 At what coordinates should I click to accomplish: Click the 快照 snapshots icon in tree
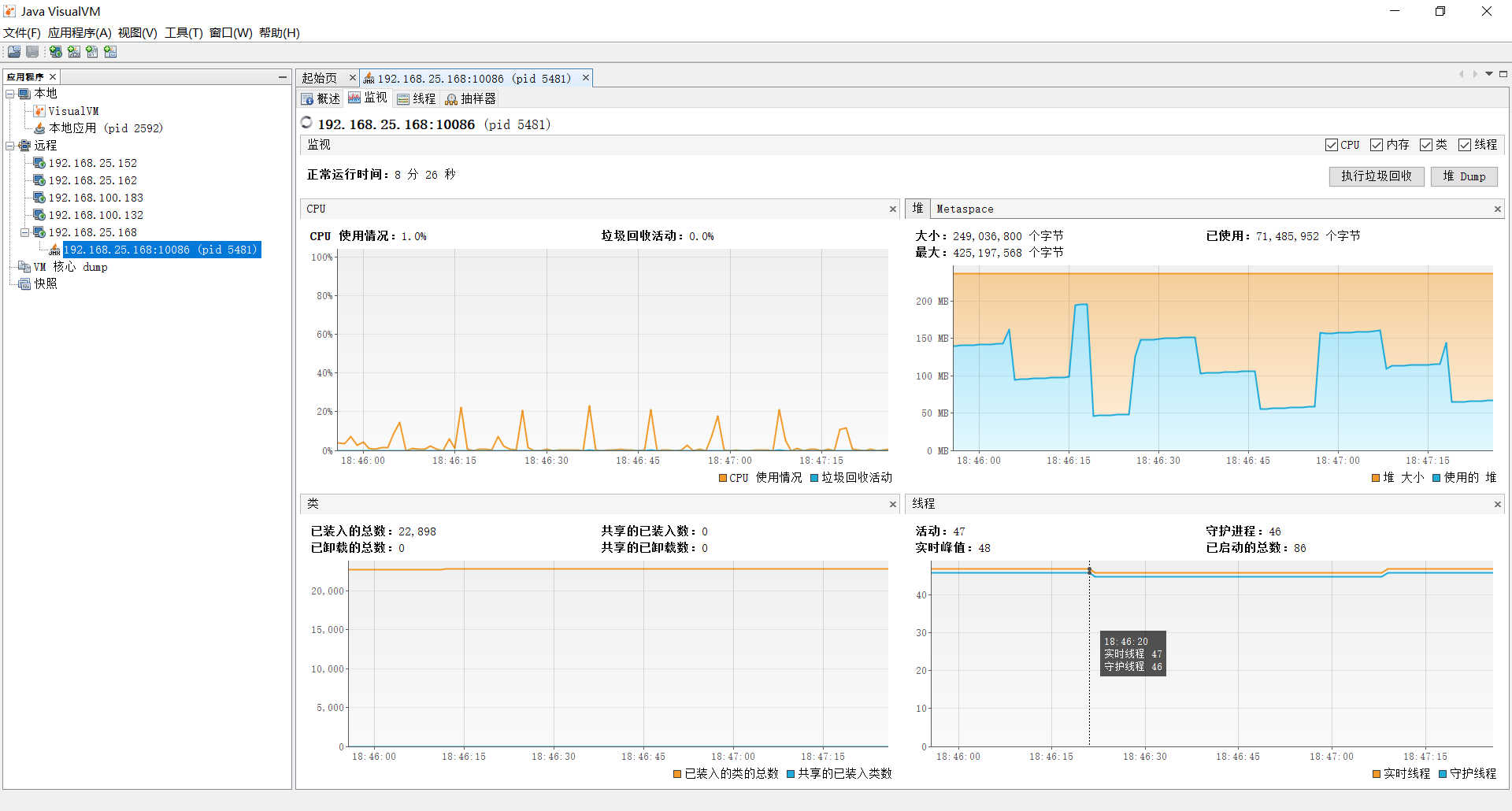click(24, 284)
